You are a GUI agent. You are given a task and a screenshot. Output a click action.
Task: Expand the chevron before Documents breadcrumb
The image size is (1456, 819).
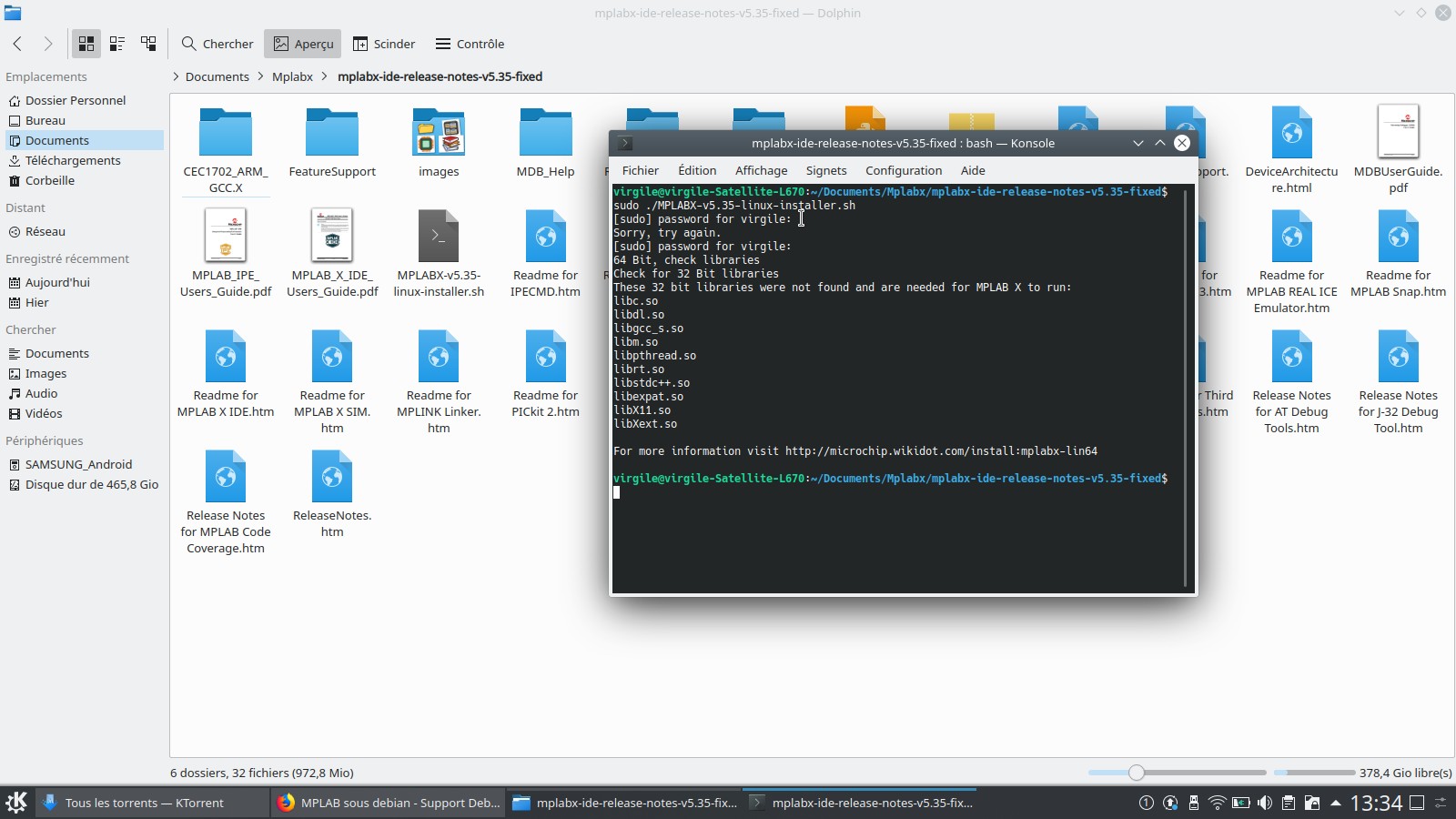(176, 76)
